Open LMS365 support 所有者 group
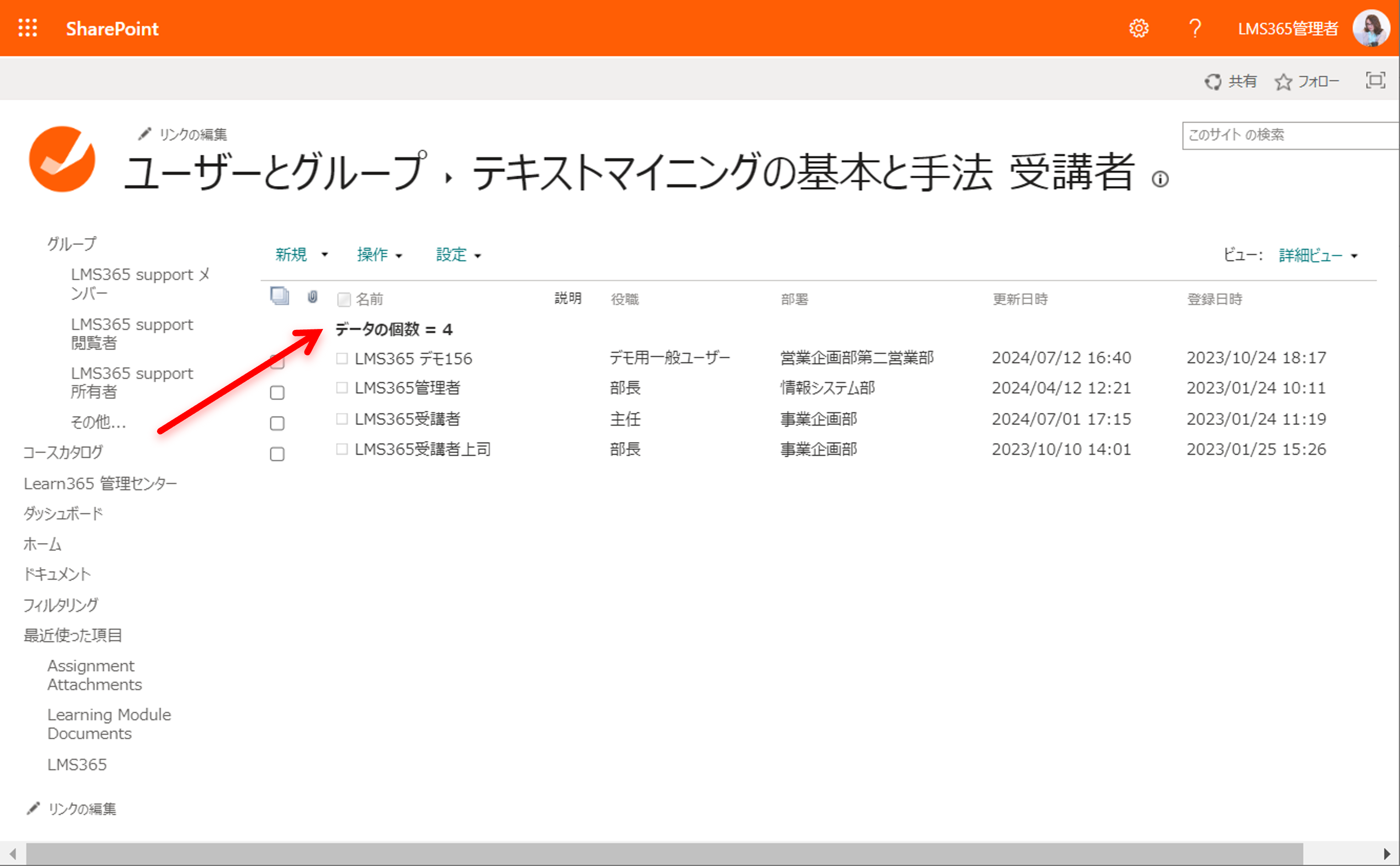Screen dimensions: 1400x866 coord(132,382)
